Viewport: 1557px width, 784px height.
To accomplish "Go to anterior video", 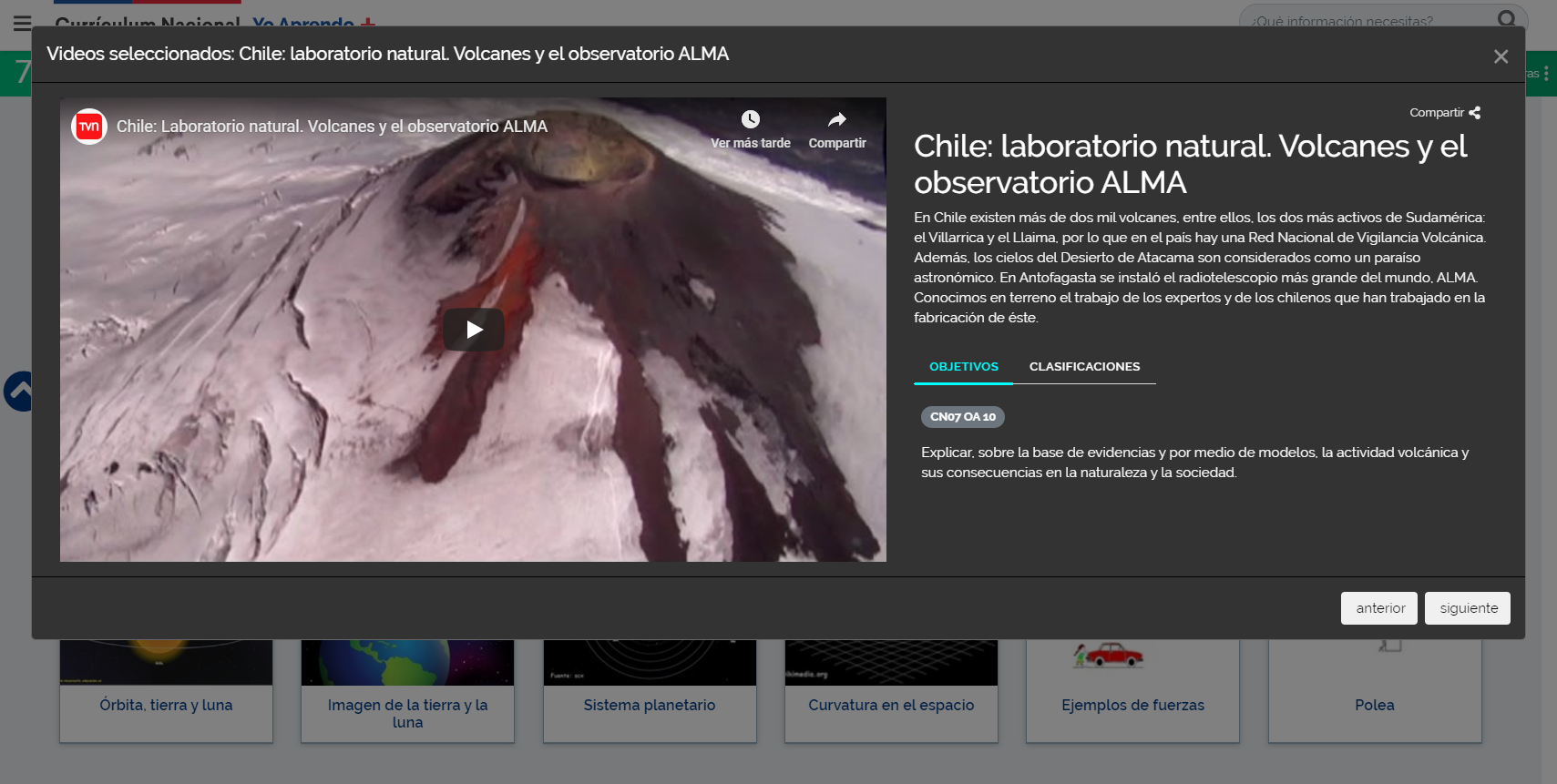I will click(x=1379, y=608).
